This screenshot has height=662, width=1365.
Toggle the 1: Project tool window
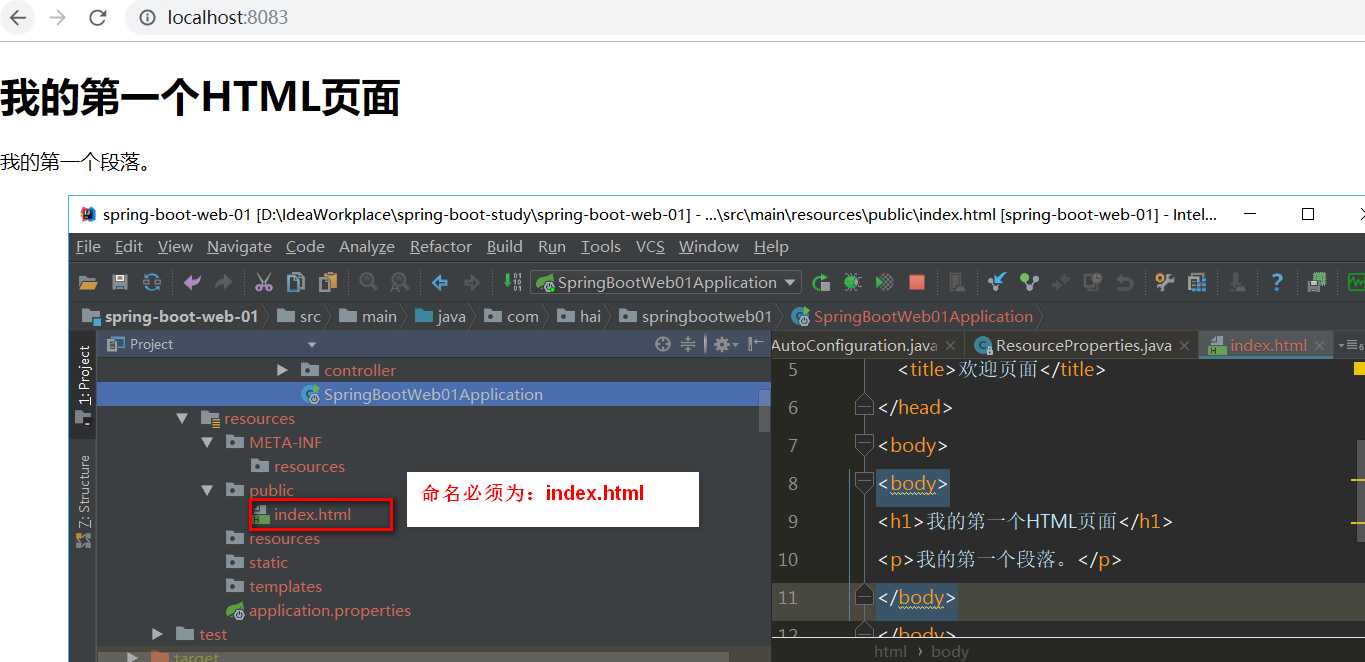coord(84,385)
